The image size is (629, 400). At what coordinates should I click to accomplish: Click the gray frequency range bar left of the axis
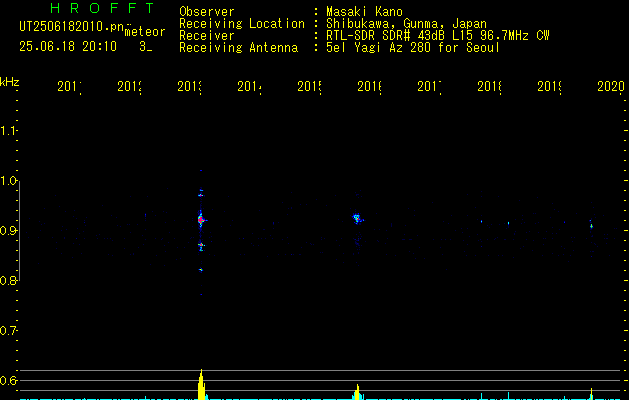click(x=19, y=231)
